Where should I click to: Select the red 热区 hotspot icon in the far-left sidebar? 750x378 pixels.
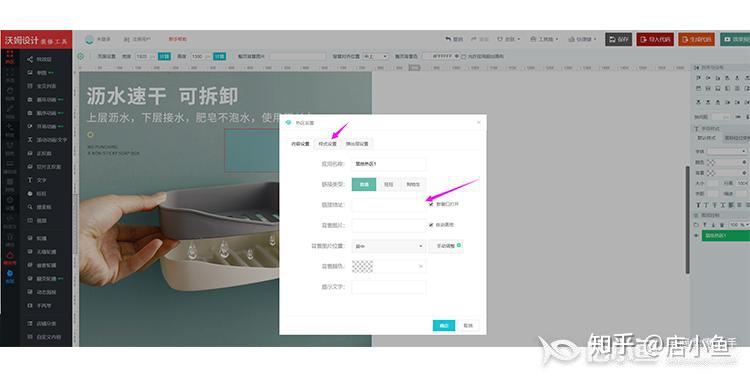click(10, 56)
